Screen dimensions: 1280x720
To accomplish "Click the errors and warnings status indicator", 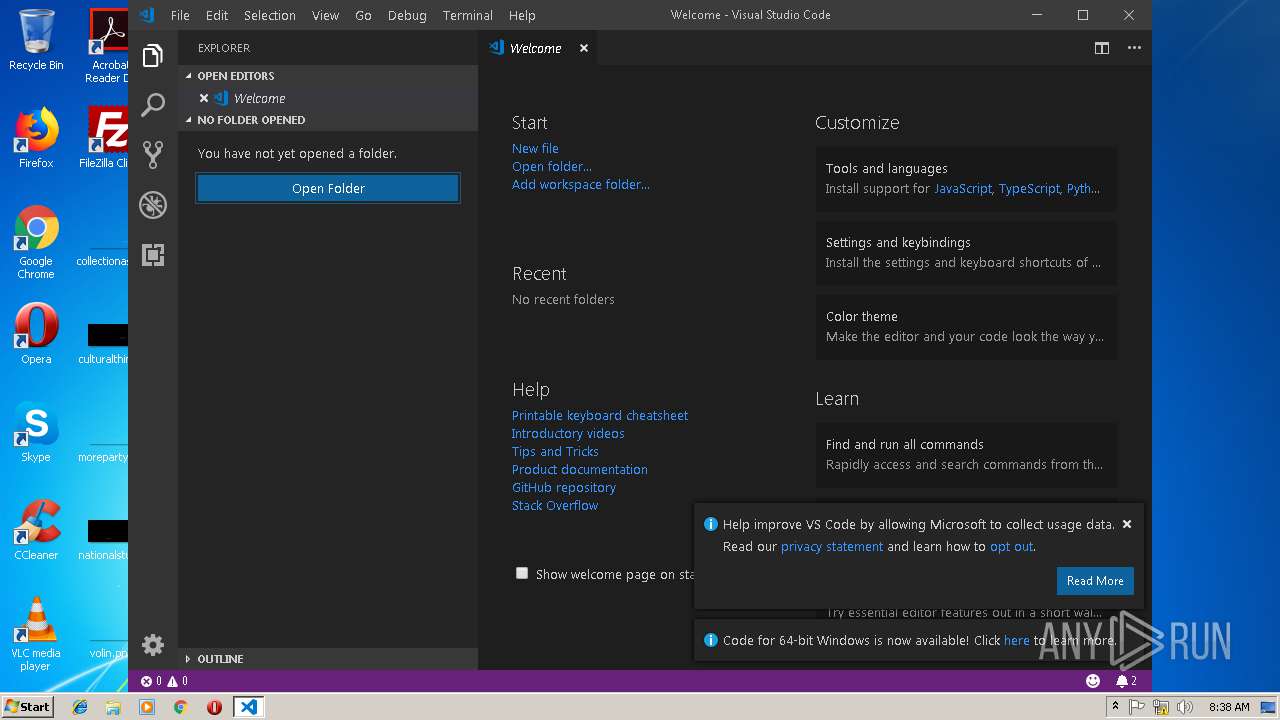I will pos(164,681).
